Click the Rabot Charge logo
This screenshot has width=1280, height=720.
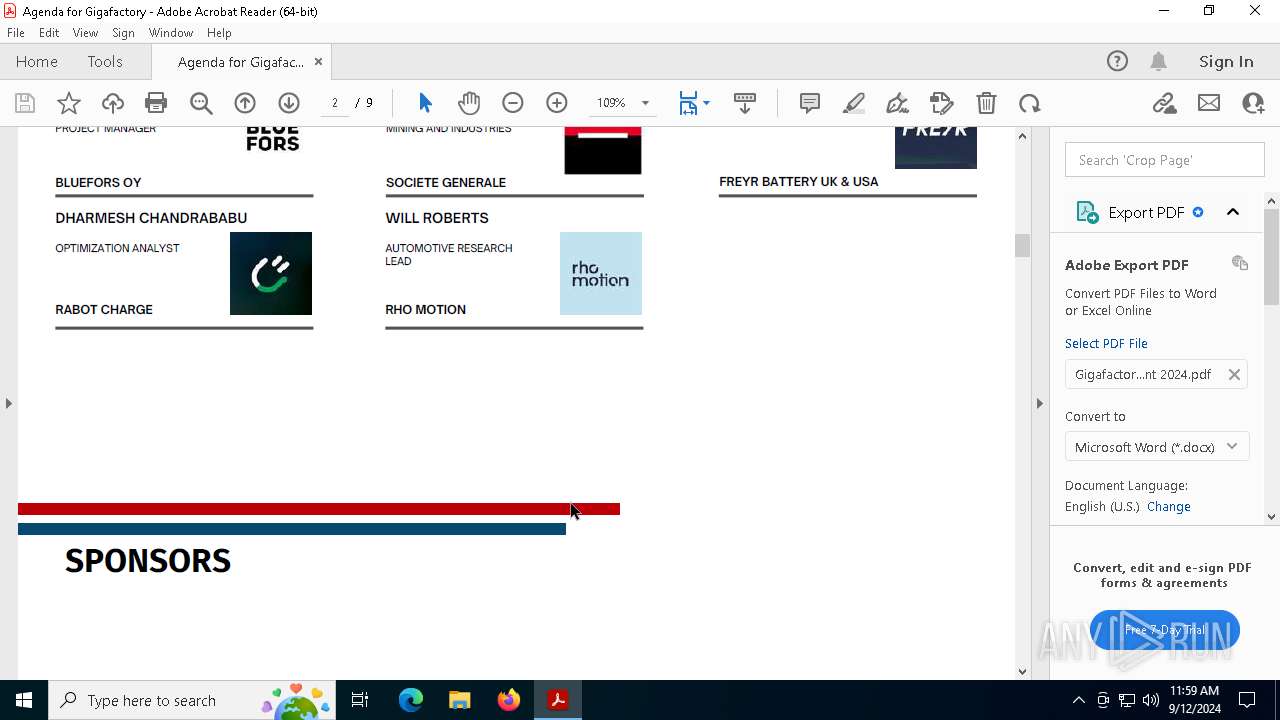tap(271, 274)
